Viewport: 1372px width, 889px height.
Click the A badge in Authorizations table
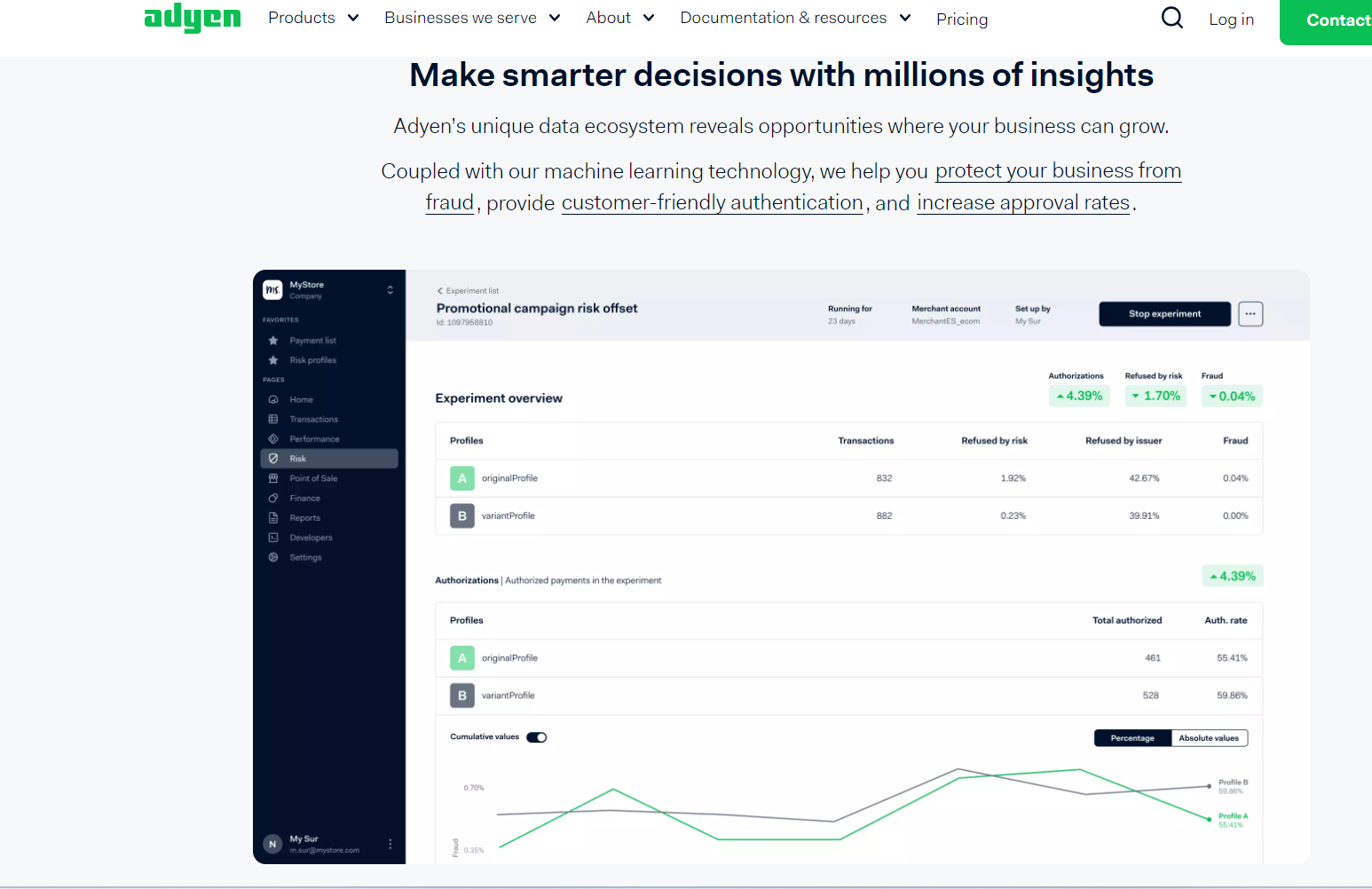[x=462, y=658]
